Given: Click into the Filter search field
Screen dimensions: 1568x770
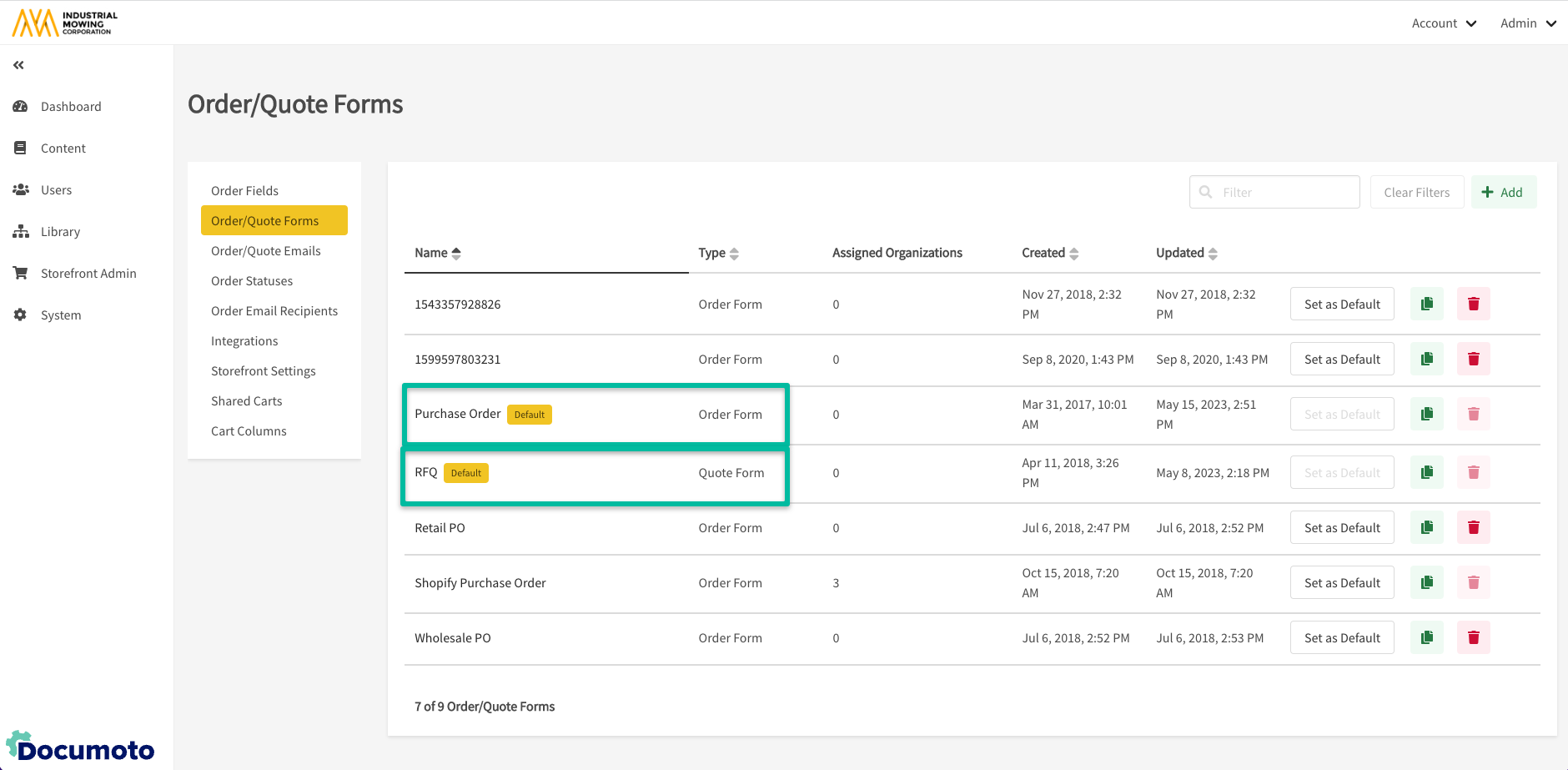Looking at the screenshot, I should coord(1284,192).
